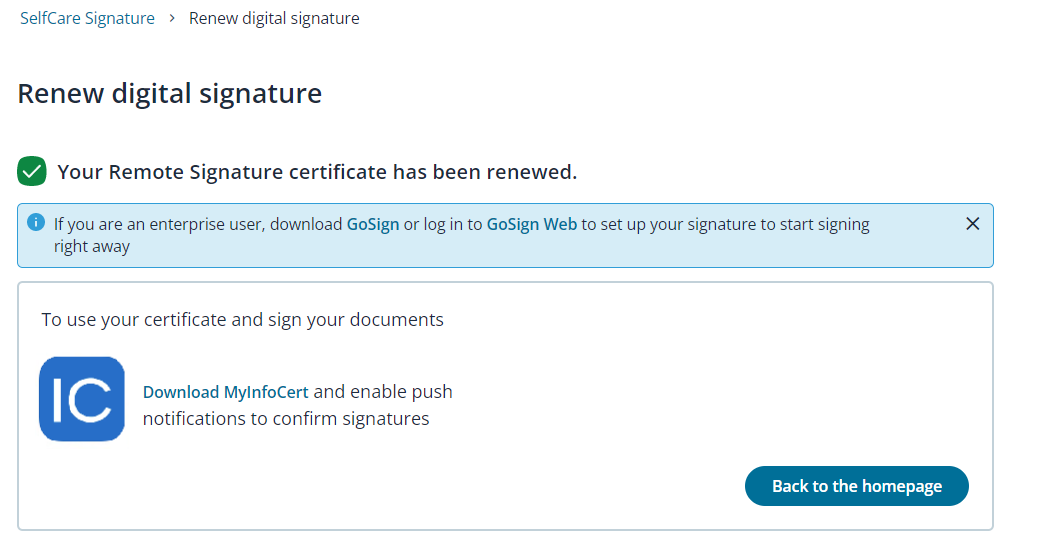This screenshot has height=553, width=1038.
Task: Click the blue IC MyInfoCert app icon
Action: (82, 399)
